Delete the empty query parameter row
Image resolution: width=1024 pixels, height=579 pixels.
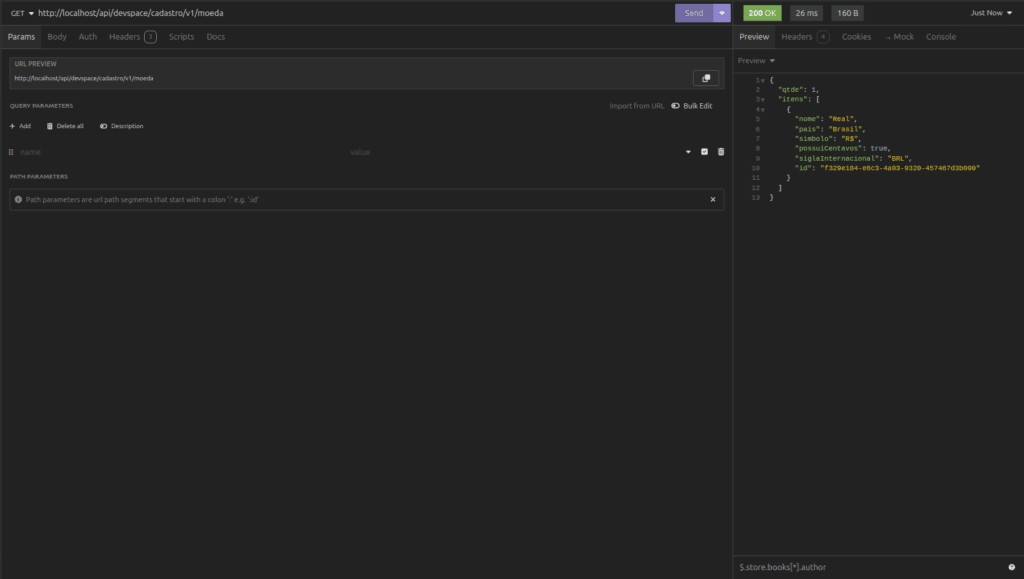[721, 151]
